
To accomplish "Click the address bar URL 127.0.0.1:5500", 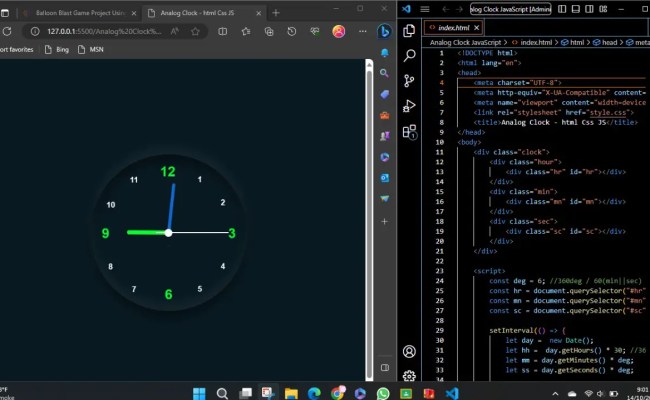I will click(x=104, y=32).
